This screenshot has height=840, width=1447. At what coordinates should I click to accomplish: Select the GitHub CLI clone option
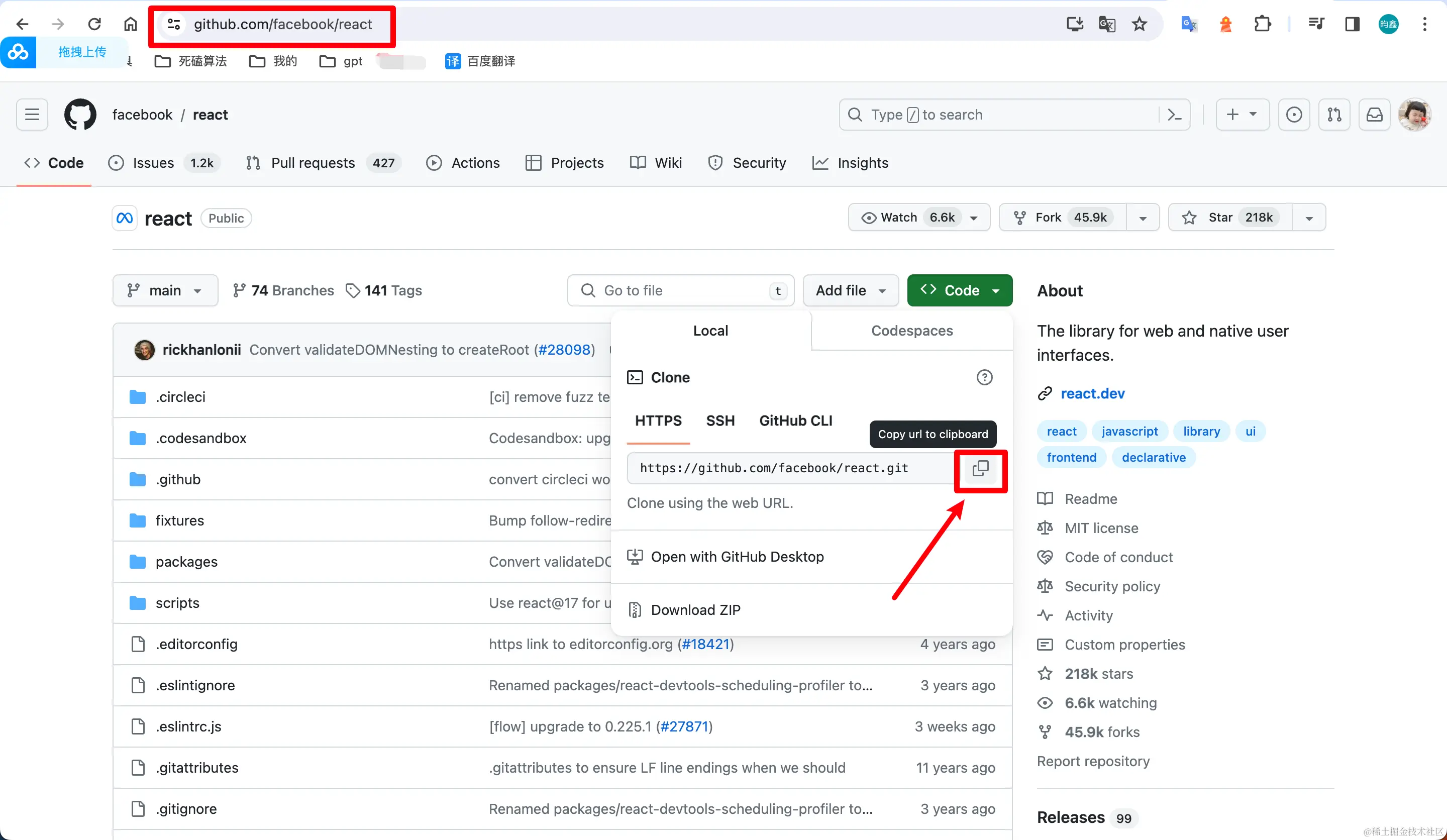(x=795, y=421)
